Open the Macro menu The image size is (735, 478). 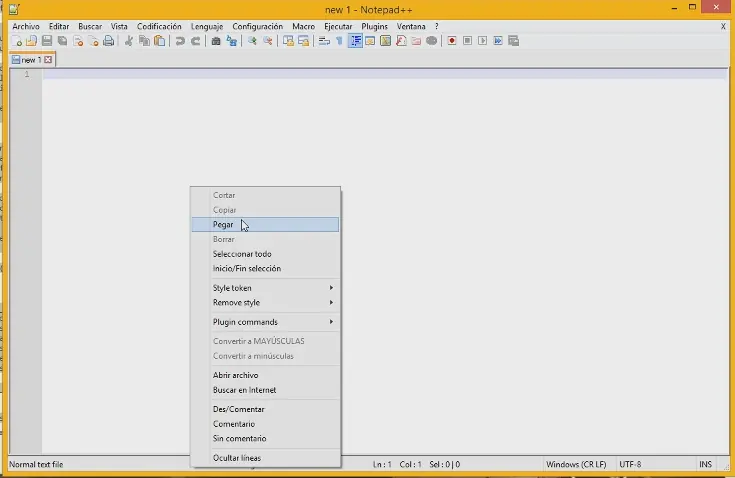click(303, 27)
